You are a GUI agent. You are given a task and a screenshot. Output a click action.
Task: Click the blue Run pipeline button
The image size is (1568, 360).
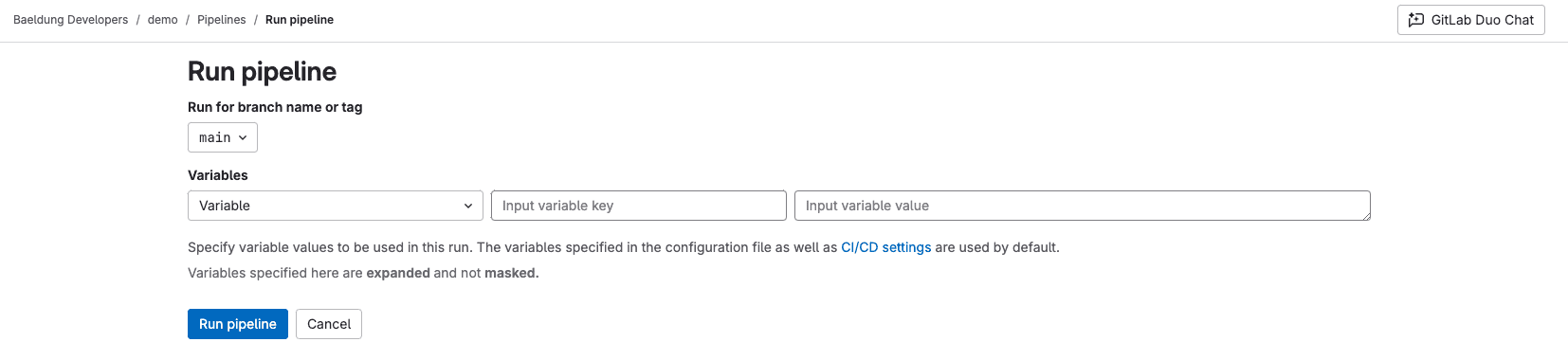[238, 324]
